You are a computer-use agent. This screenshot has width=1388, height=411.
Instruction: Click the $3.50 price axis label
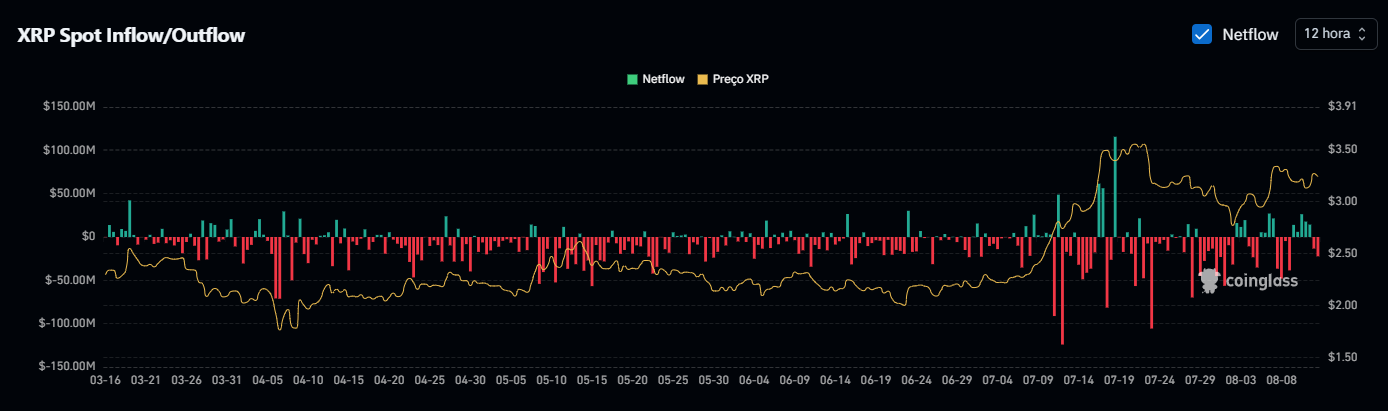[1341, 149]
